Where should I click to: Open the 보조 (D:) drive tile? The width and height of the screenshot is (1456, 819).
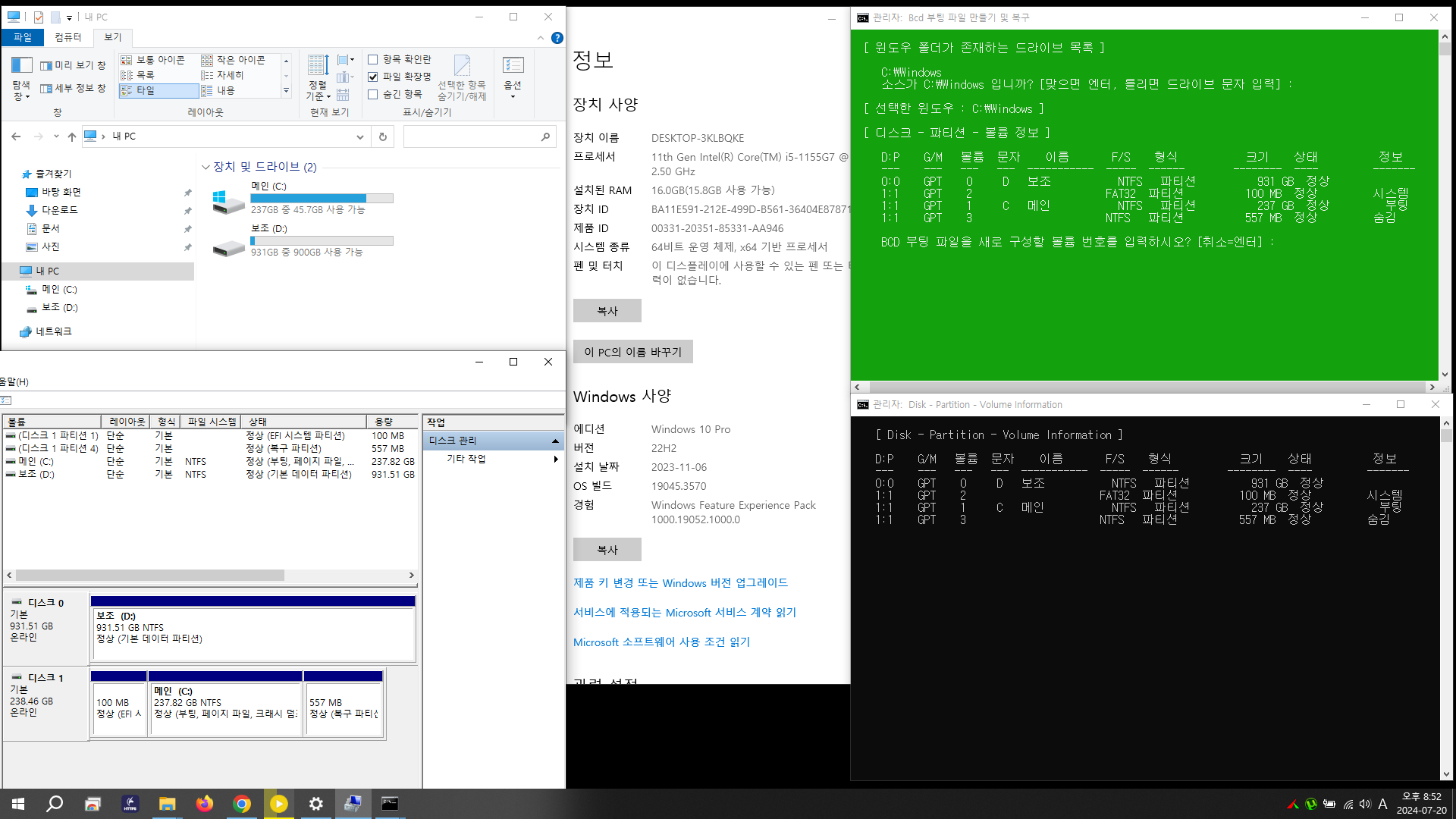(302, 240)
